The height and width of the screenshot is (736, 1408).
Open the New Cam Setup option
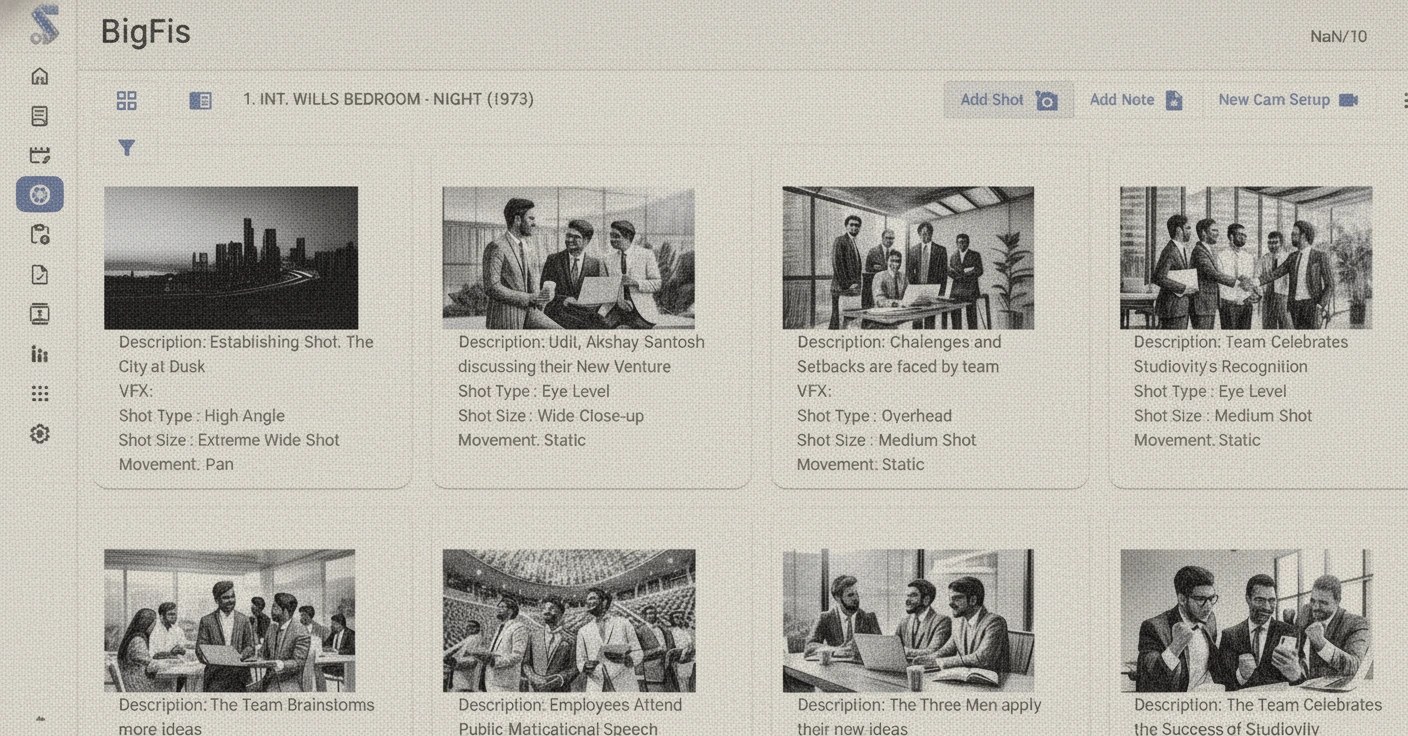tap(1287, 99)
